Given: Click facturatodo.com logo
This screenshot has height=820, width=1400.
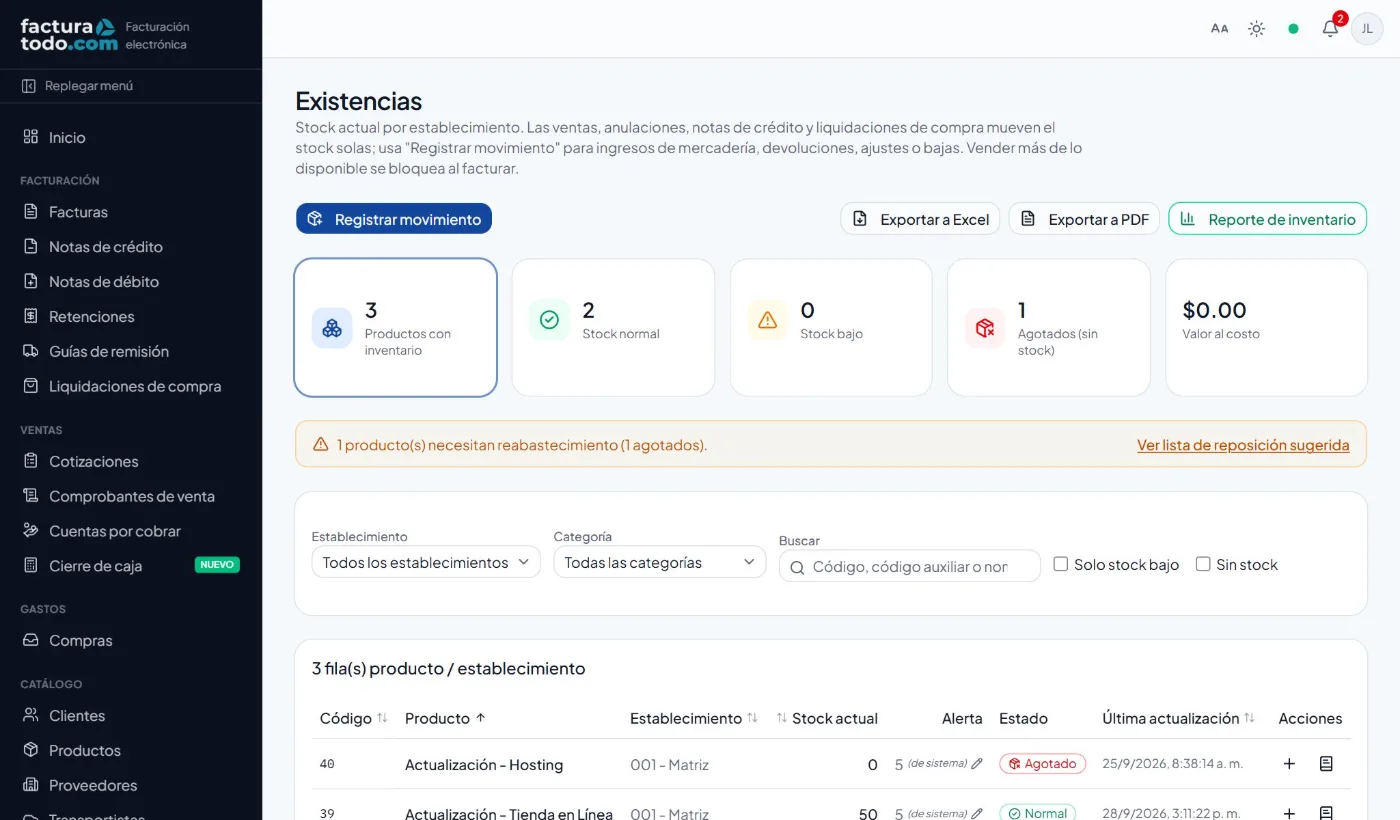Looking at the screenshot, I should tap(69, 35).
